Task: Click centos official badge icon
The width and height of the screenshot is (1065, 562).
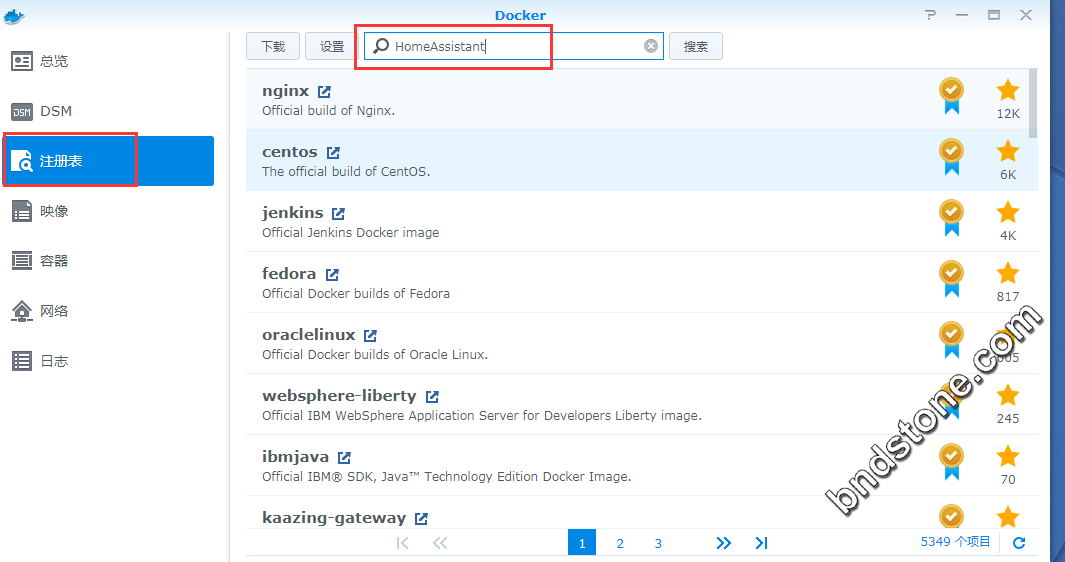Action: 952,157
